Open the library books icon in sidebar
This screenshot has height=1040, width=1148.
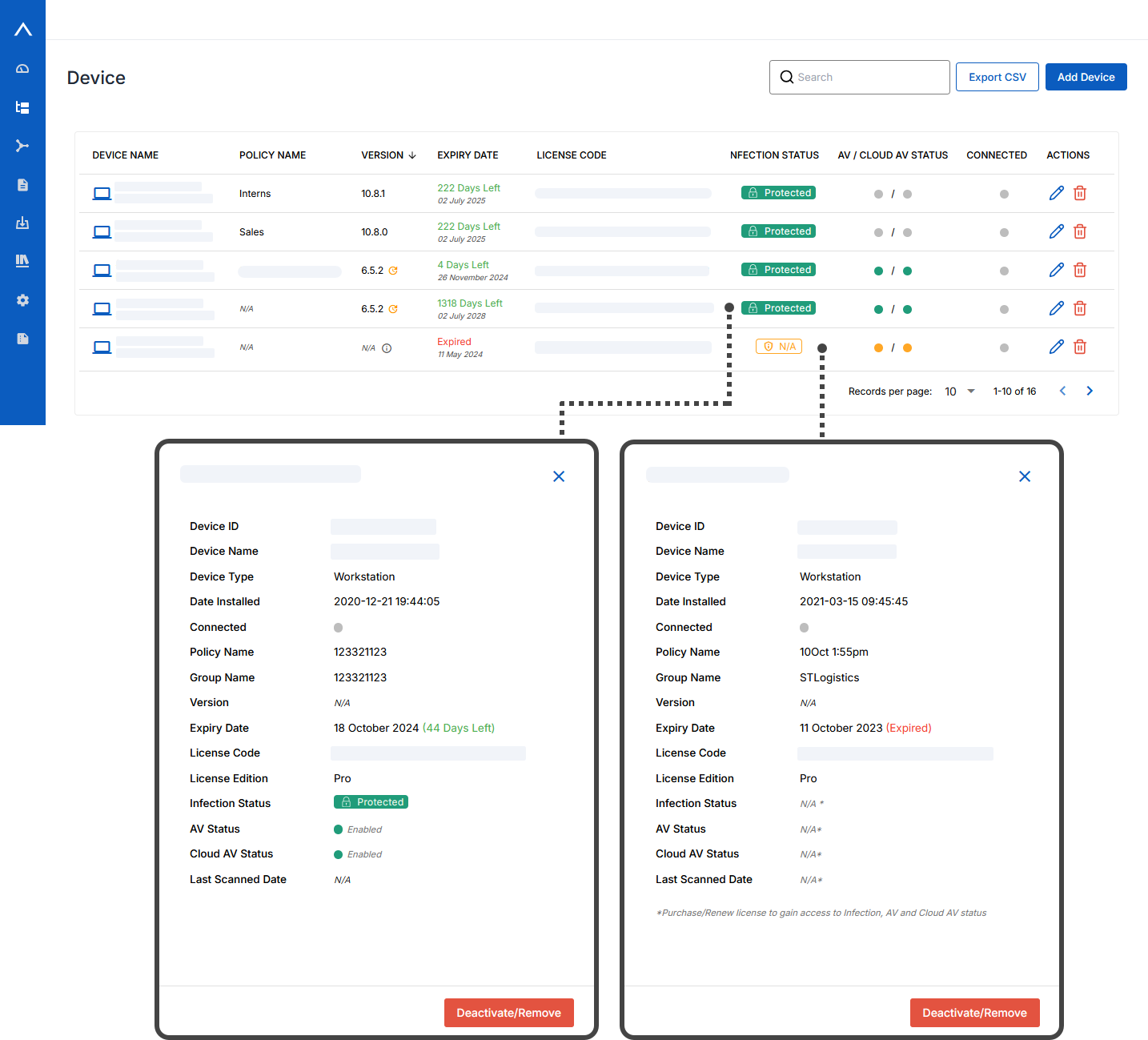[22, 261]
